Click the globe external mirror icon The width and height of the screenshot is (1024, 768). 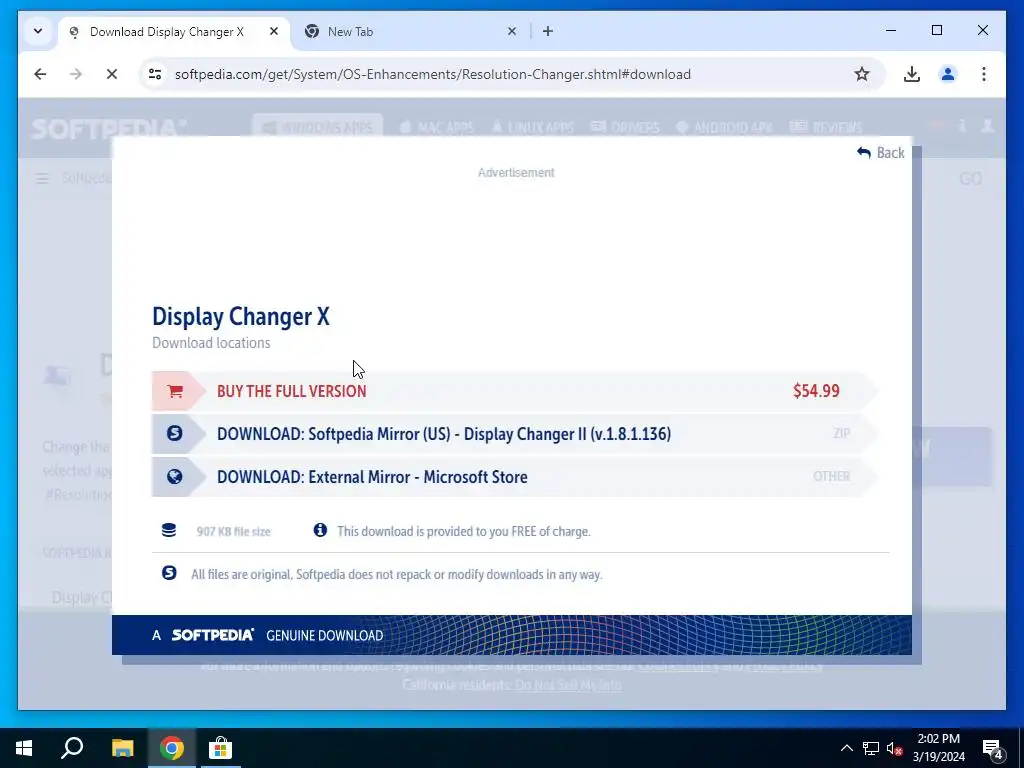pos(174,477)
